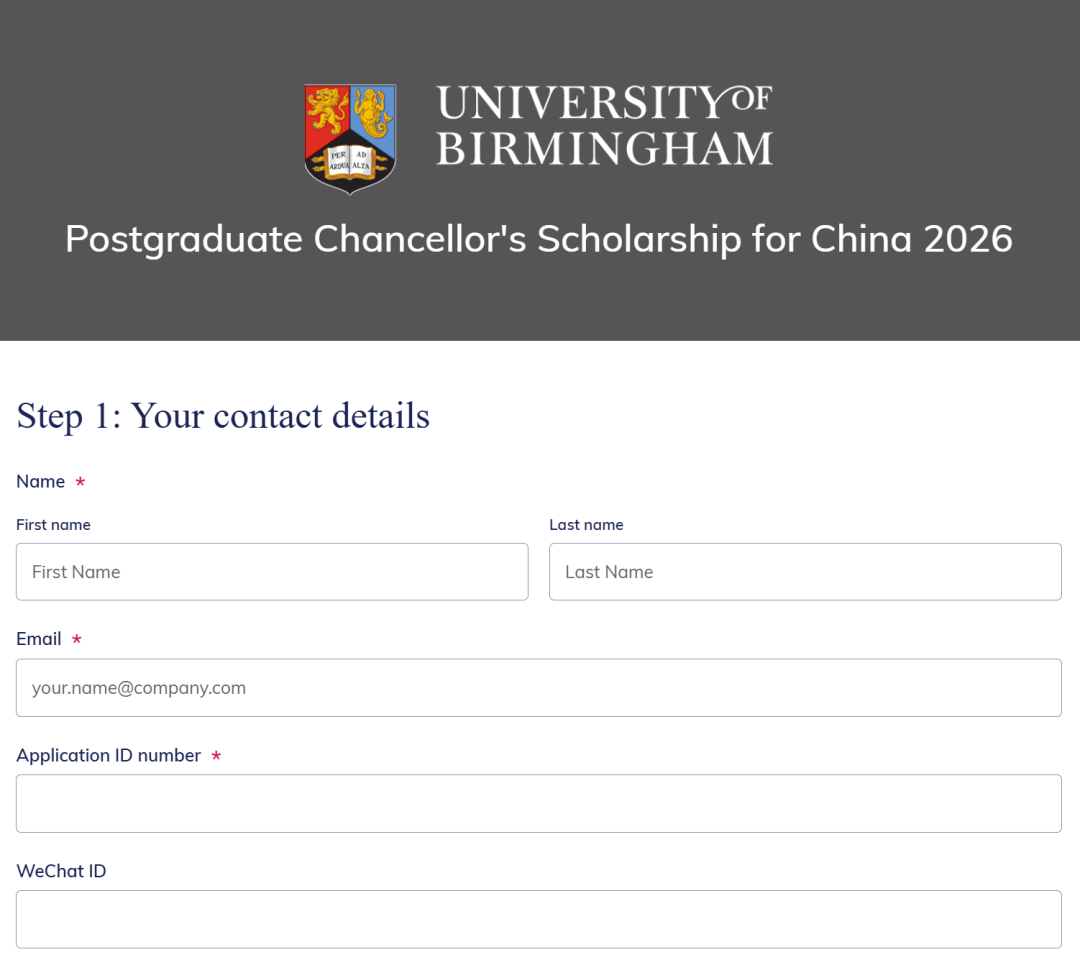Click the Application ID number field
The image size is (1080, 965).
click(538, 803)
